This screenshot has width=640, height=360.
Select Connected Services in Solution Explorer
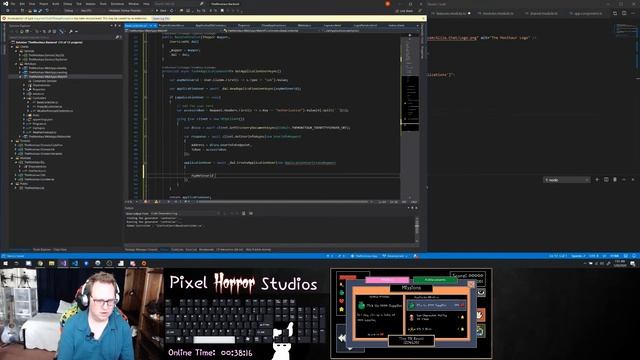coord(44,81)
